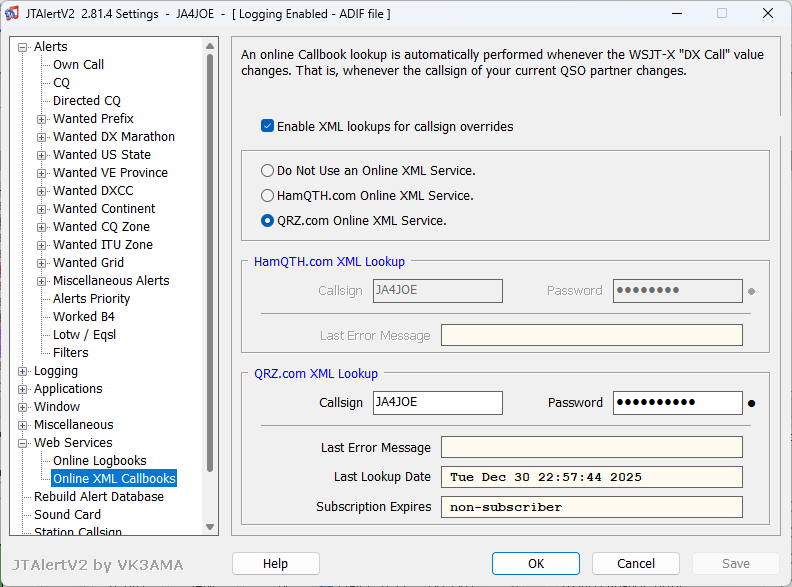This screenshot has width=792, height=587.
Task: Collapse the Alerts tree node
Action: click(22, 47)
